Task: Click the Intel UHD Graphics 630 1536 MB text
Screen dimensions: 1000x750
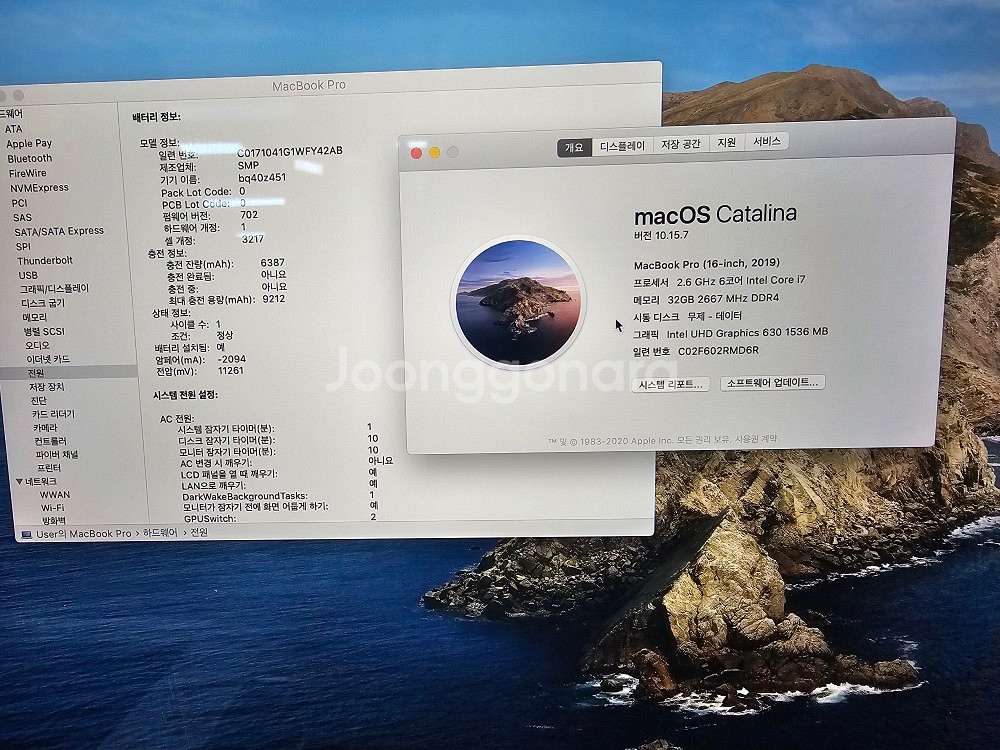Action: point(747,333)
